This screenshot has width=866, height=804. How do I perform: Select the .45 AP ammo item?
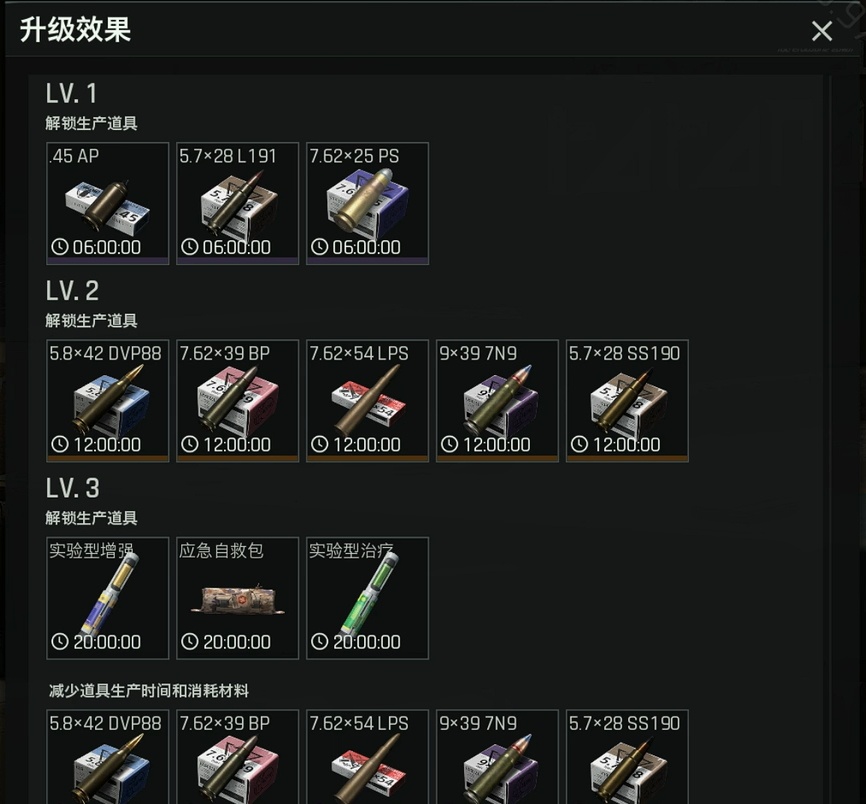point(108,203)
